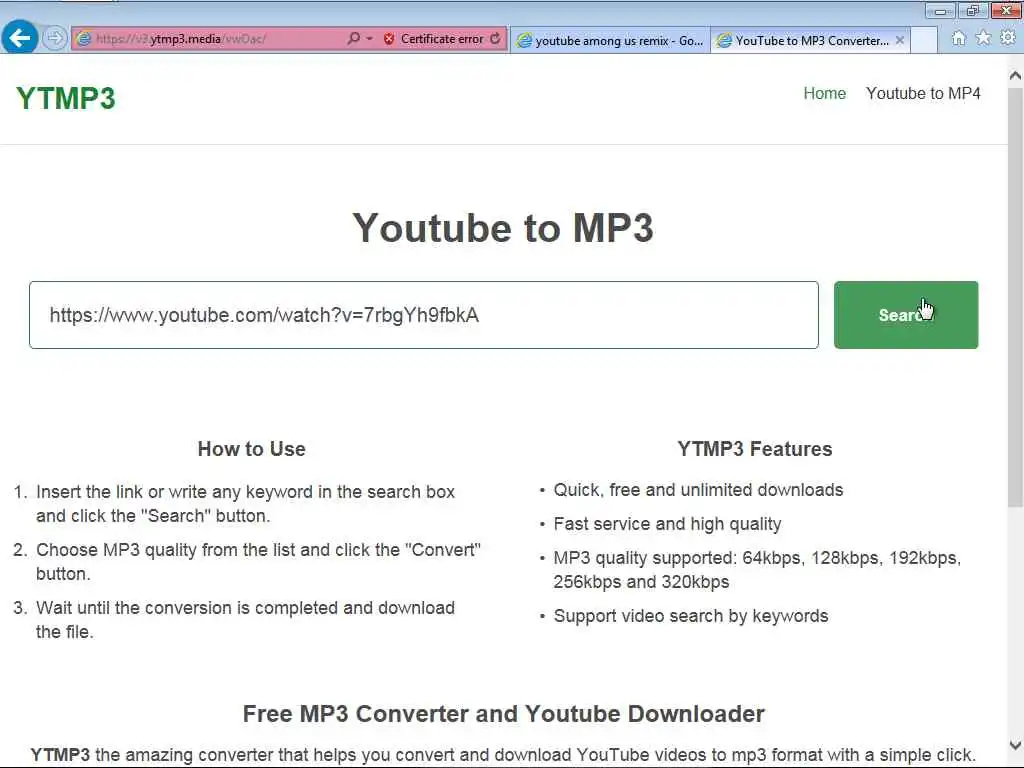Open the Home navigation link
This screenshot has height=768, width=1024.
pyautogui.click(x=824, y=93)
